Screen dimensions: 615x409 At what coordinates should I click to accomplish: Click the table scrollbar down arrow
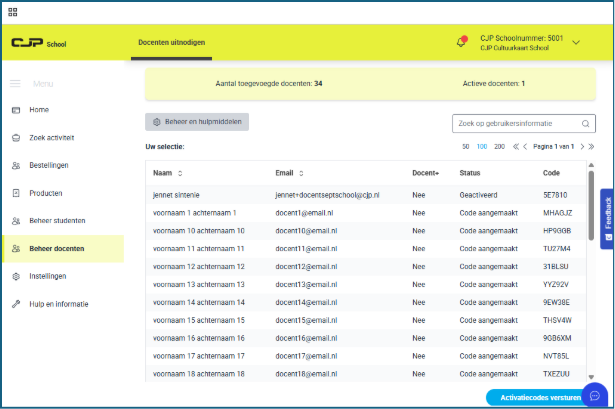[x=591, y=377]
